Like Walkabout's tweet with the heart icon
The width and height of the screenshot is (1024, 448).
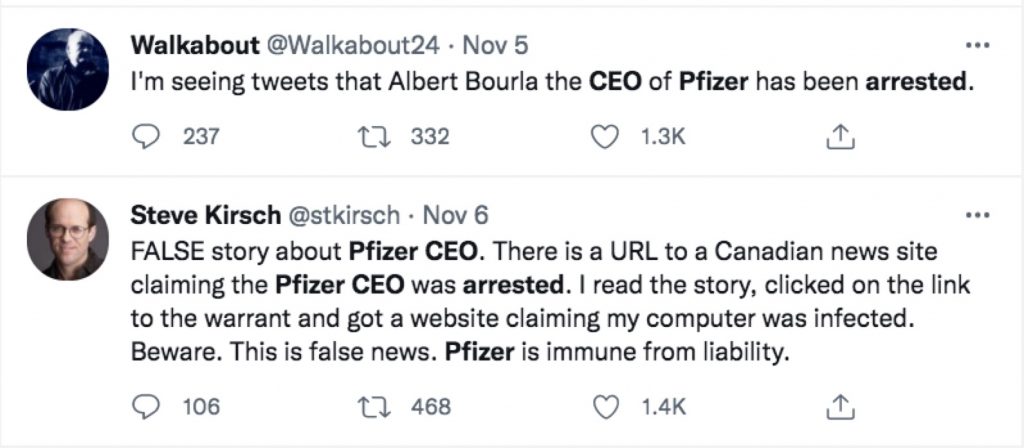click(606, 137)
